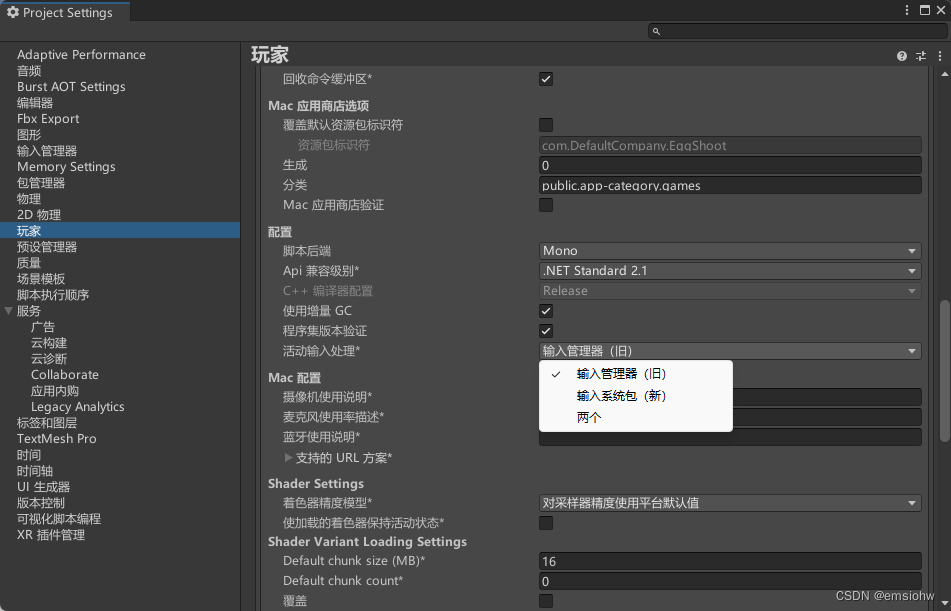Open the 着色器精度模型 dropdown

[730, 503]
